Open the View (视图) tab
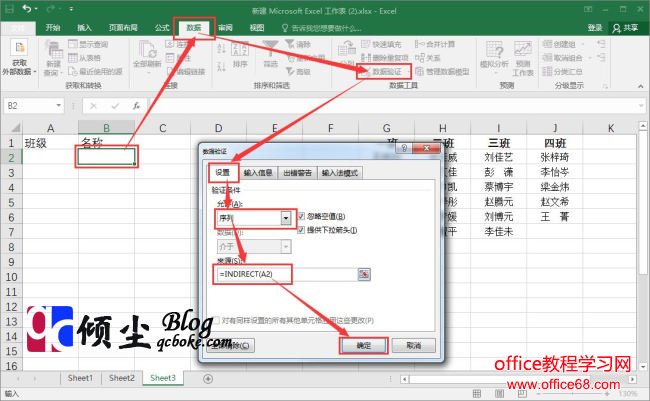The image size is (650, 401). click(x=257, y=28)
